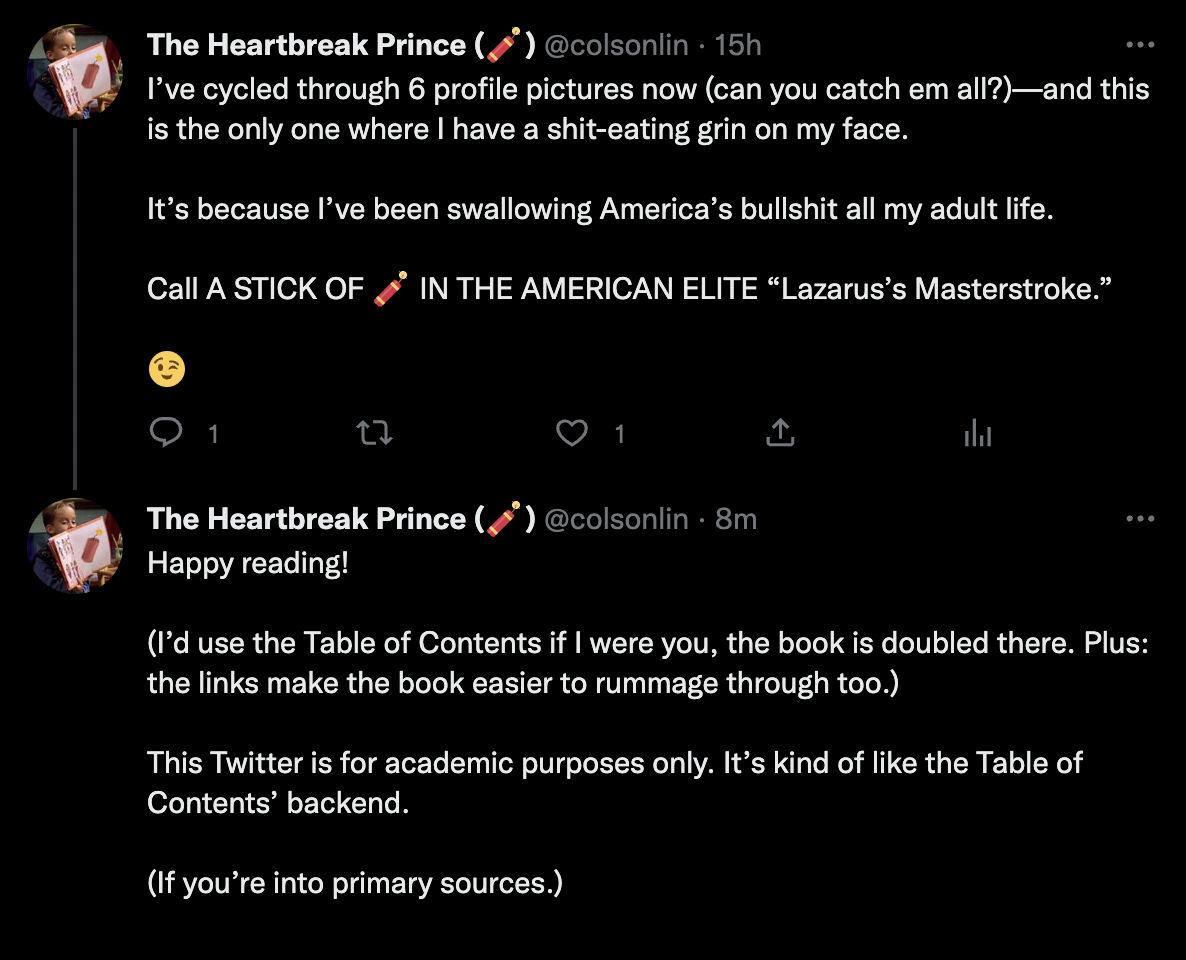Open The Heartbreak Prince name on second tweet
Image resolution: width=1186 pixels, height=960 pixels.
click(x=306, y=519)
